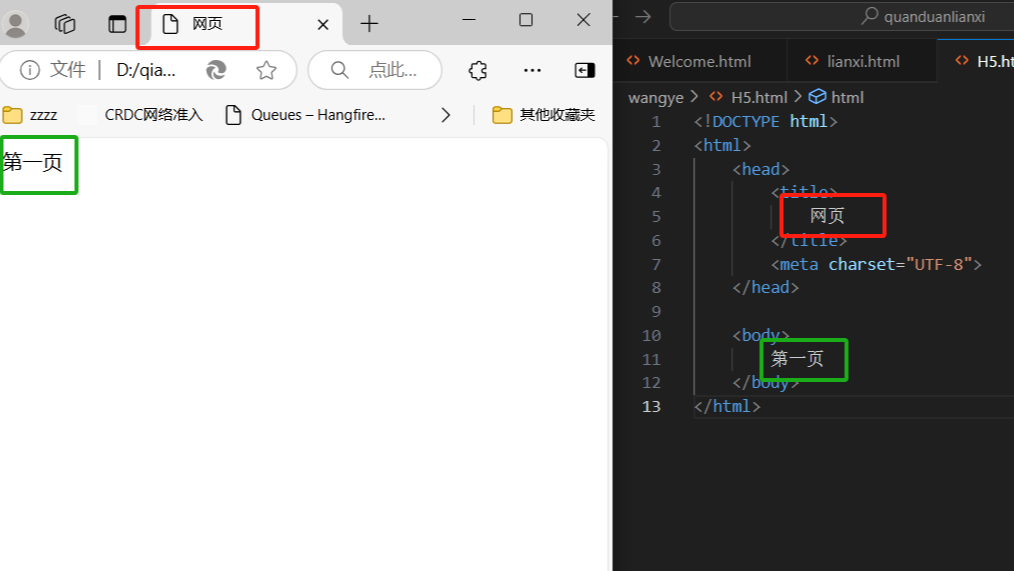The height and width of the screenshot is (571, 1014).
Task: Close the 网页 browser tab
Action: point(323,25)
